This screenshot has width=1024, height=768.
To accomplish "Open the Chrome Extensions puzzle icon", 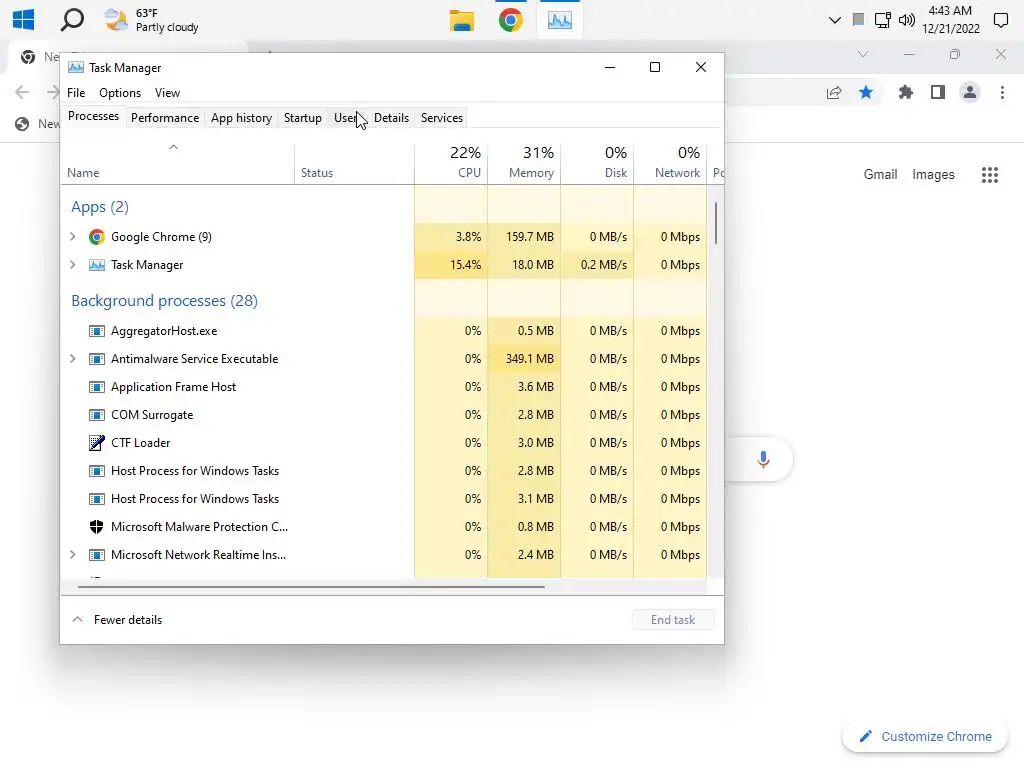I will (905, 92).
